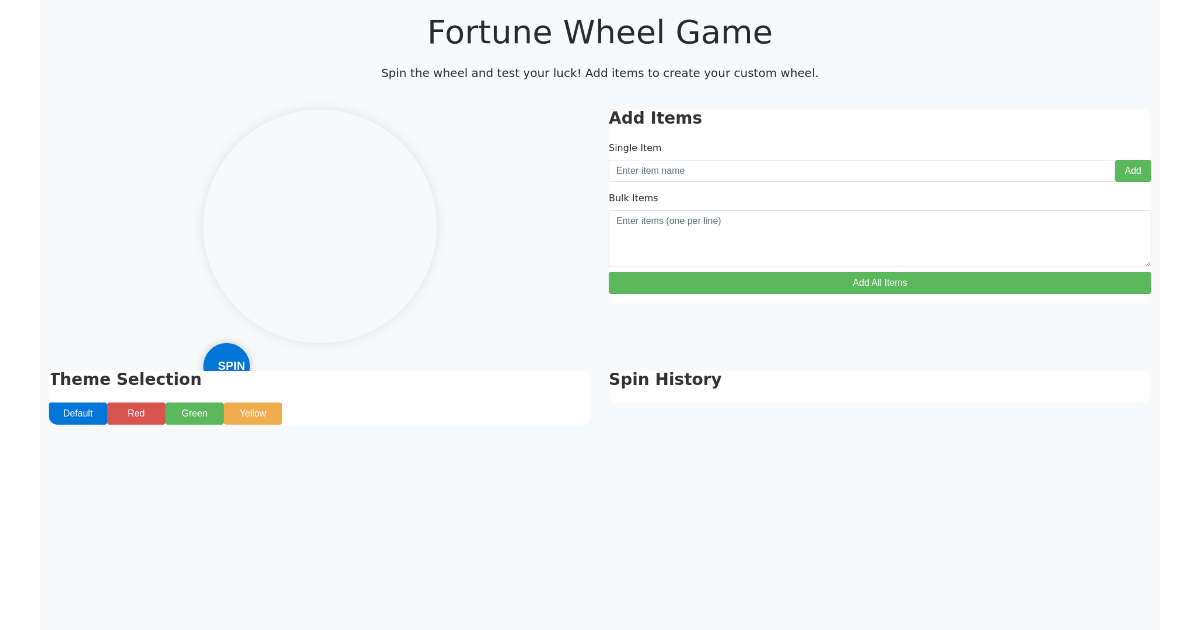This screenshot has width=1200, height=630.
Task: Click the instructions text under the title
Action: coord(600,72)
